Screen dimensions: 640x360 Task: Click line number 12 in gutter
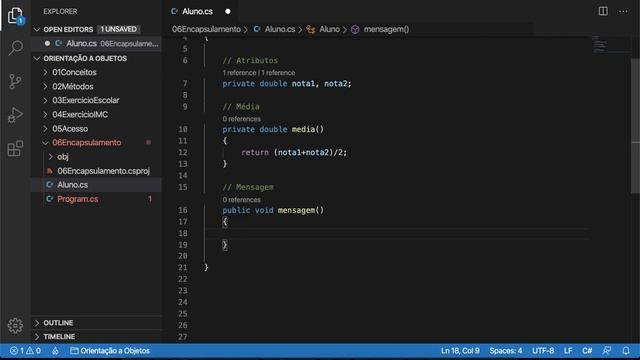[x=183, y=153]
